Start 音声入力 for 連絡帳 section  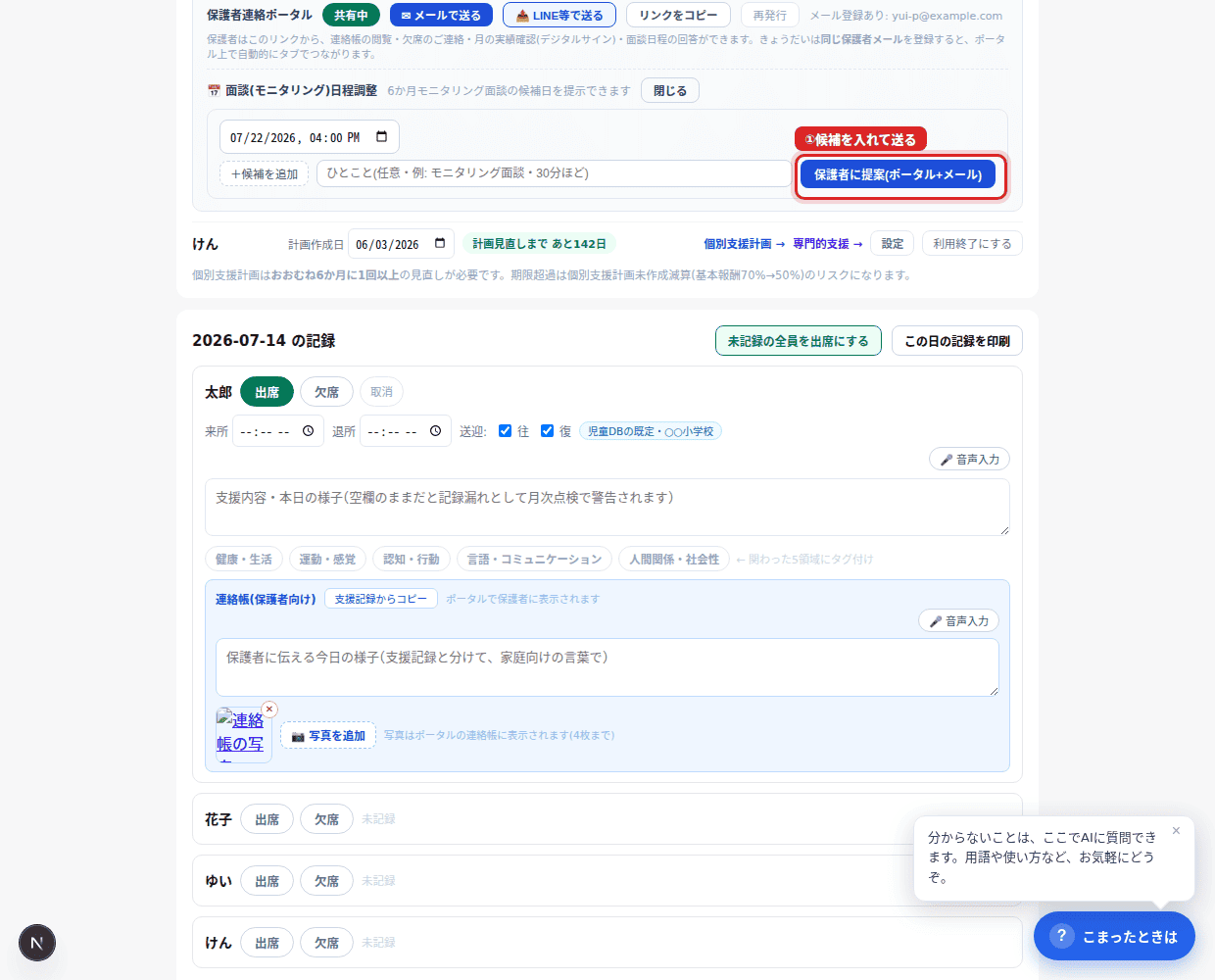958,621
